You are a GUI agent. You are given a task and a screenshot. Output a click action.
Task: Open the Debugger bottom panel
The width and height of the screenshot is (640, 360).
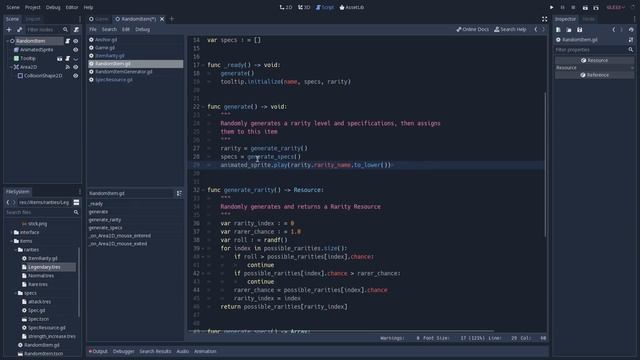pyautogui.click(x=124, y=351)
